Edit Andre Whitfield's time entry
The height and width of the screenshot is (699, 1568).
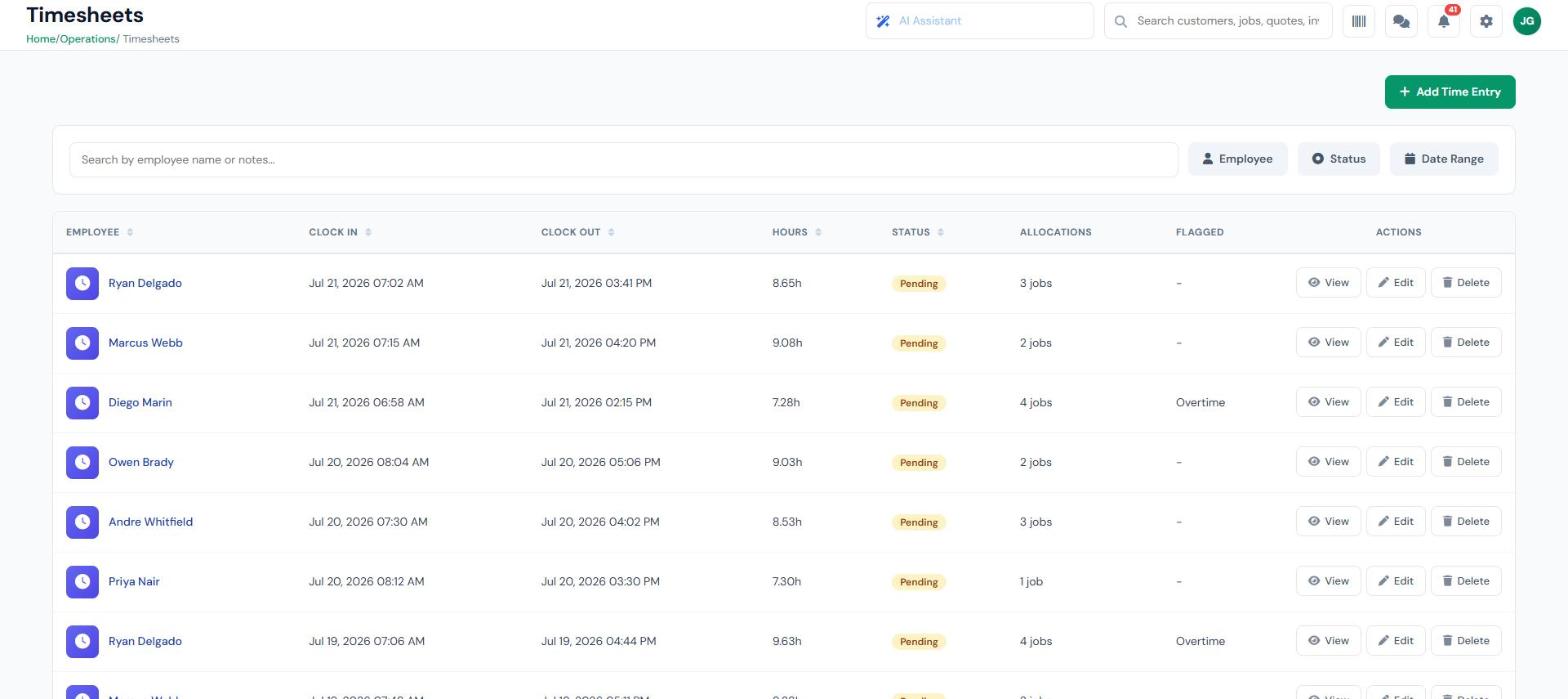coord(1395,522)
